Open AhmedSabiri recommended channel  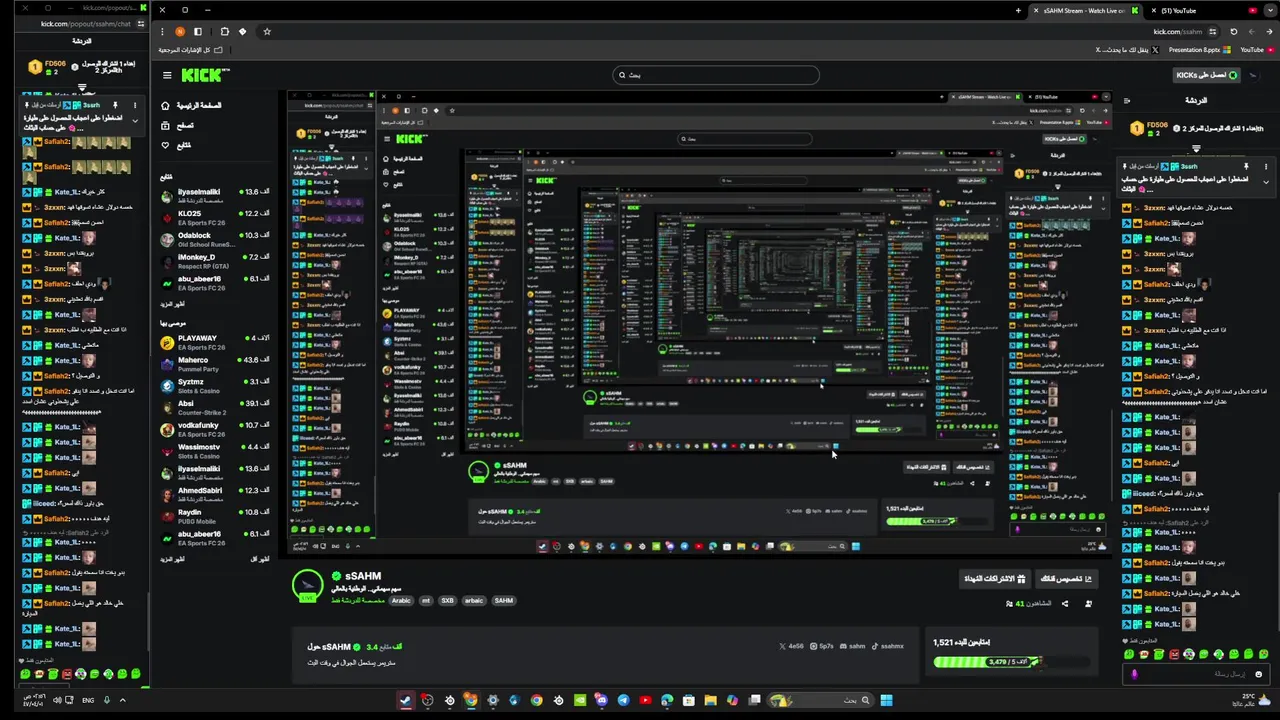pos(215,494)
